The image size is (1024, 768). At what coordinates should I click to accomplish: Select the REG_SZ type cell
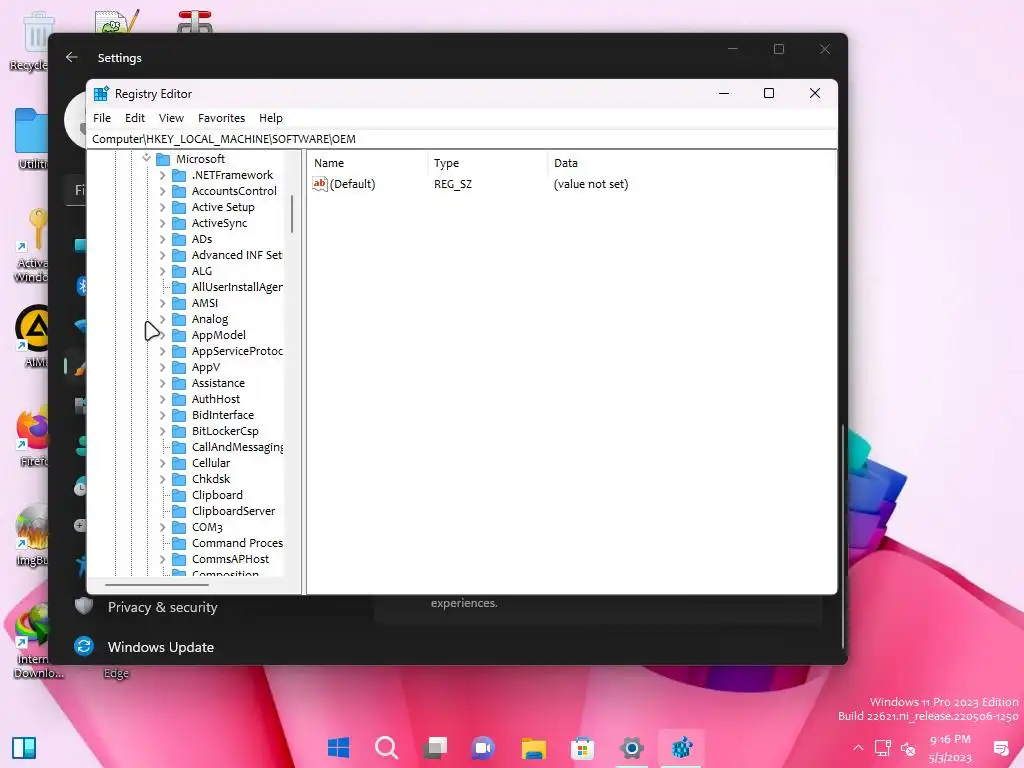point(453,184)
